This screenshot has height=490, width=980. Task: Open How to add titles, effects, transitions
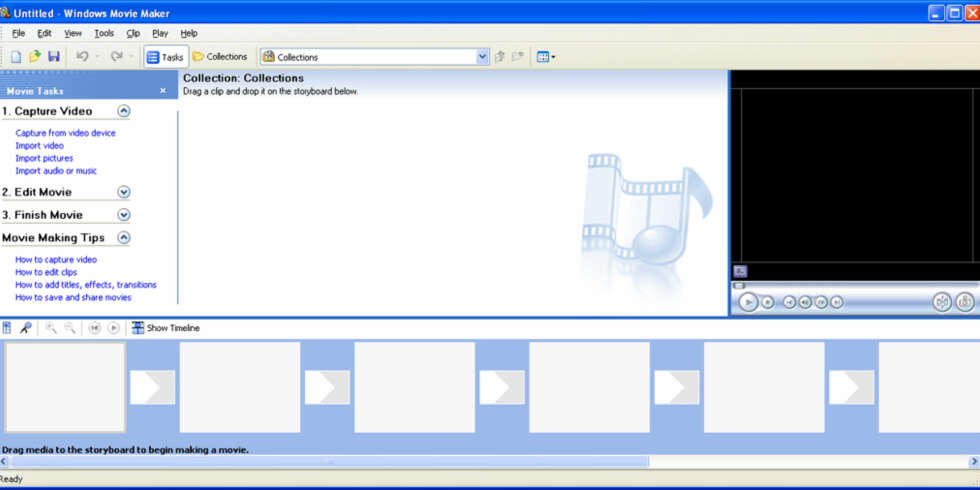[x=86, y=284]
